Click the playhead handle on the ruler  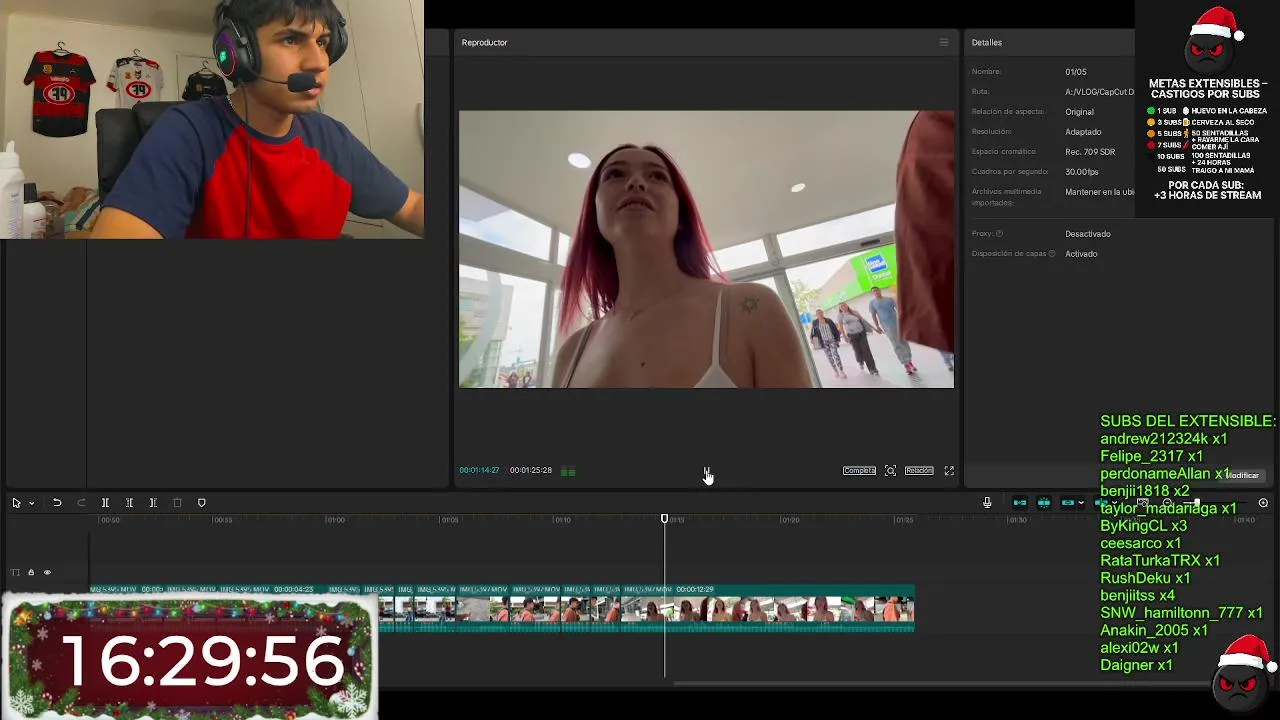(664, 518)
